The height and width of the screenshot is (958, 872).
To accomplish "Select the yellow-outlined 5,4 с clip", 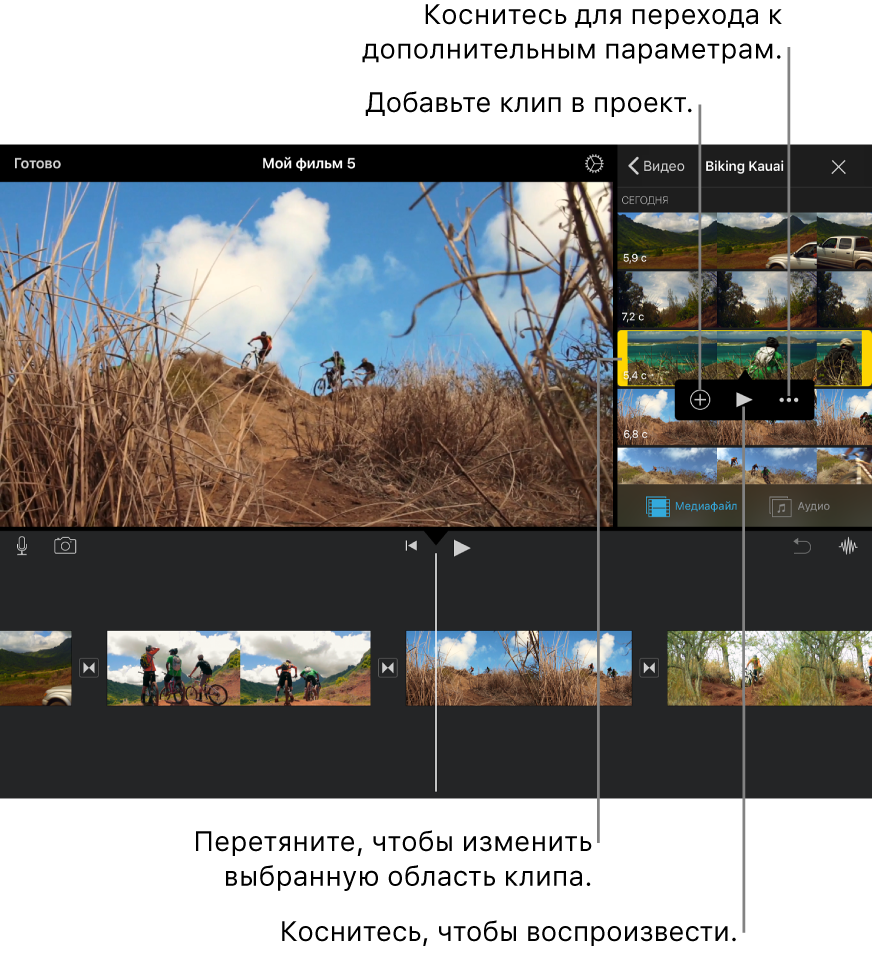I will click(x=744, y=359).
